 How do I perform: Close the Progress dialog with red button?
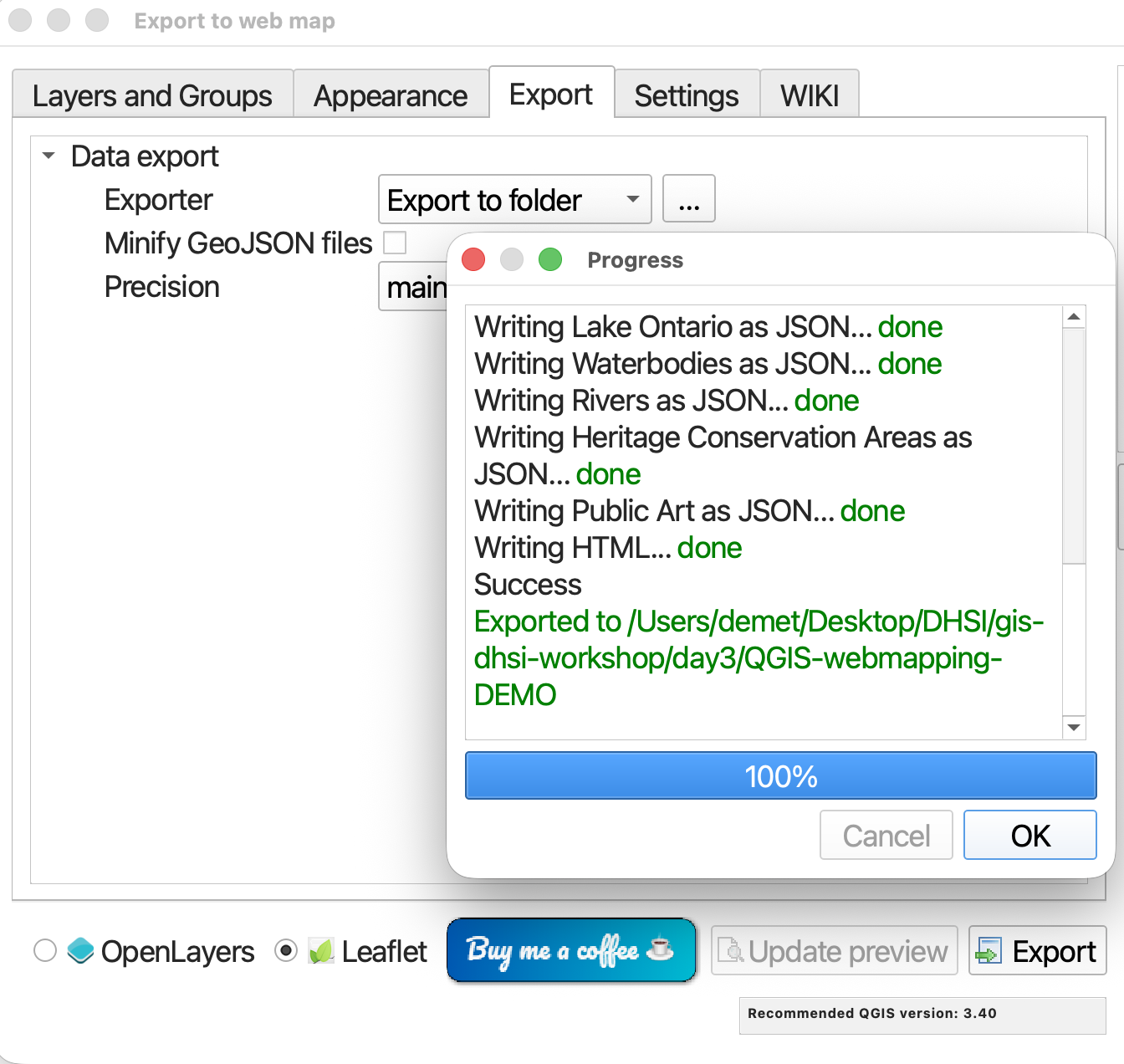click(x=473, y=260)
